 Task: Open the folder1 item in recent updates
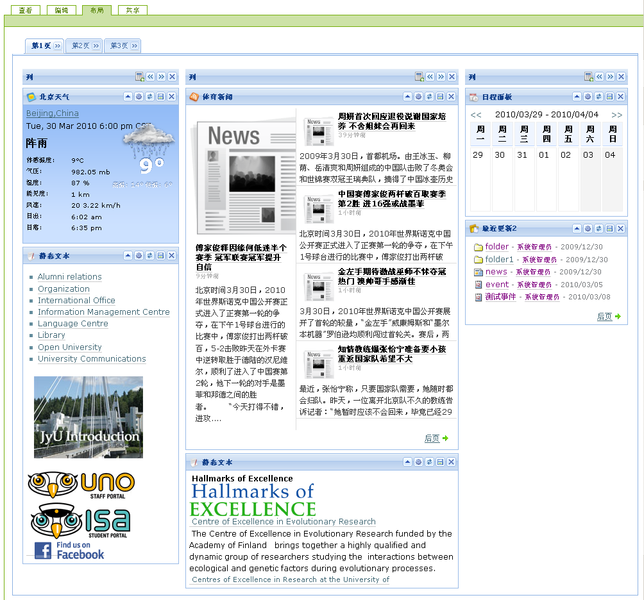[x=499, y=259]
